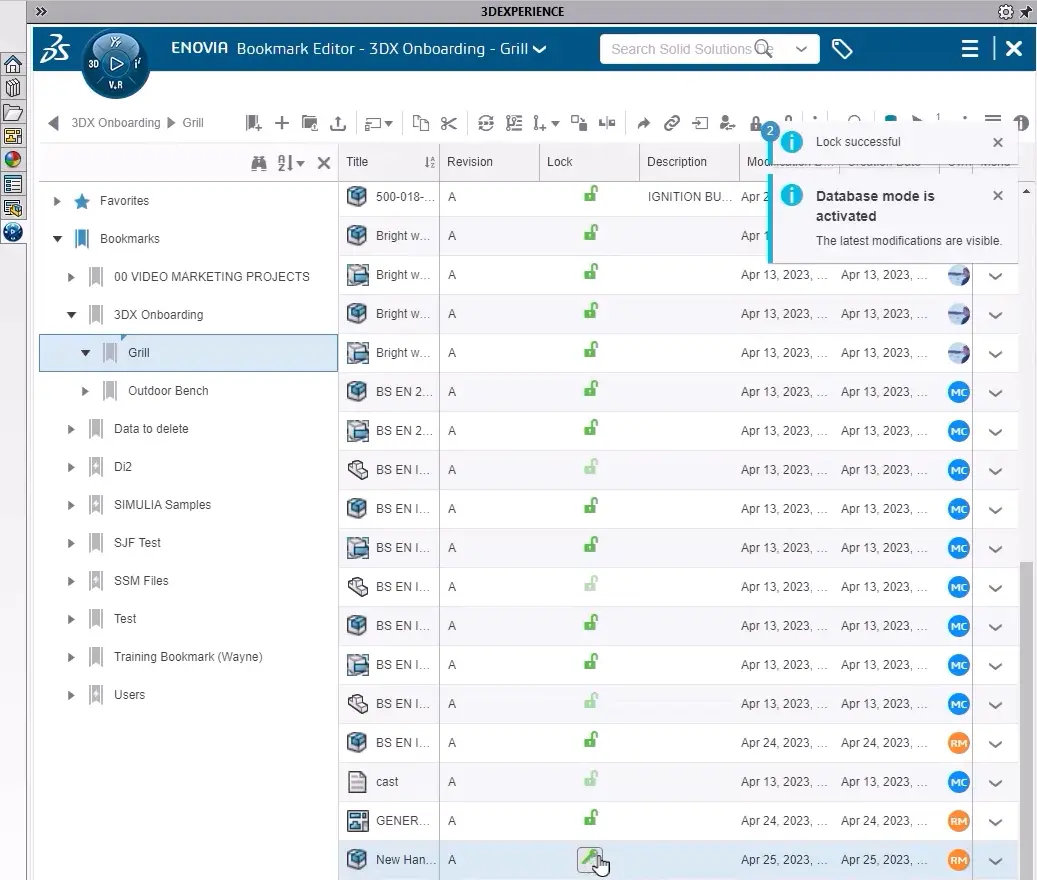Dismiss the Lock successful notification

(998, 142)
